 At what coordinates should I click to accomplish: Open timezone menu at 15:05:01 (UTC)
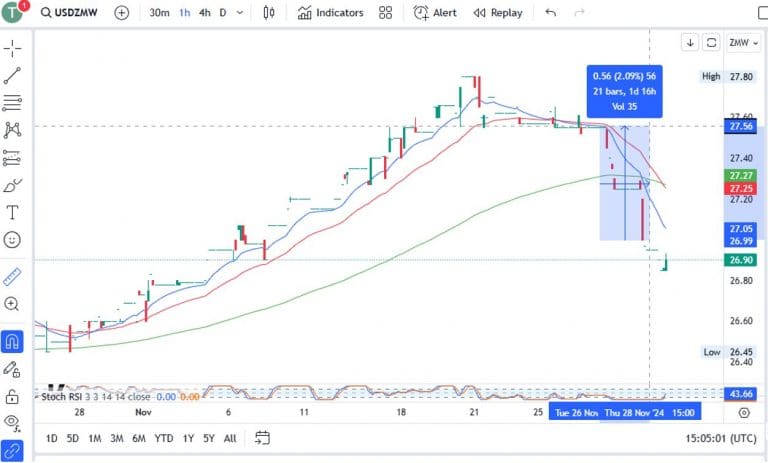point(720,438)
